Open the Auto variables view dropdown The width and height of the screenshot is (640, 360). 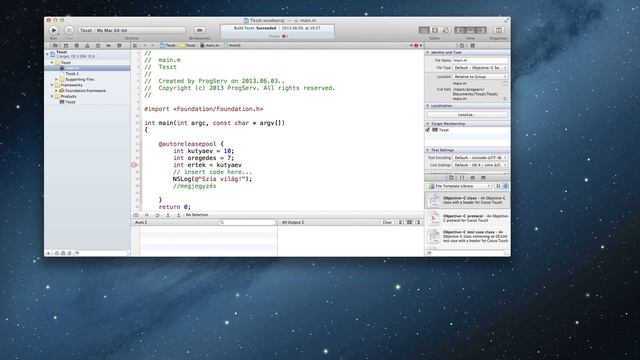[141, 222]
